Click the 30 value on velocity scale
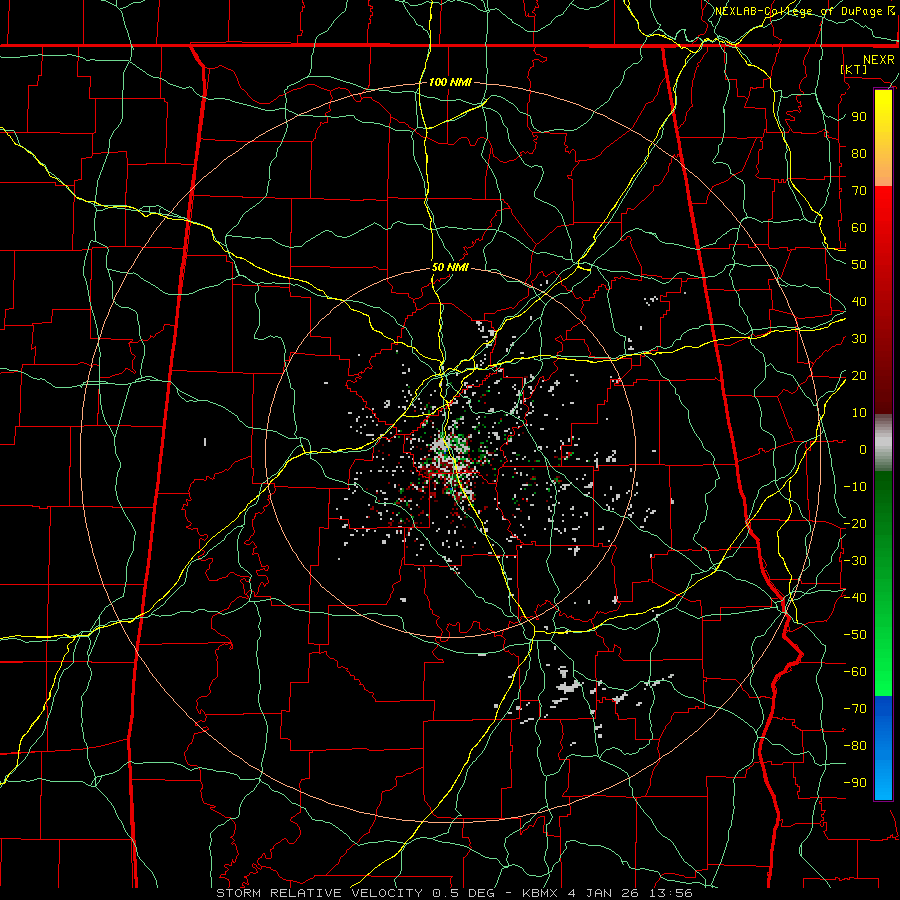 [x=859, y=339]
